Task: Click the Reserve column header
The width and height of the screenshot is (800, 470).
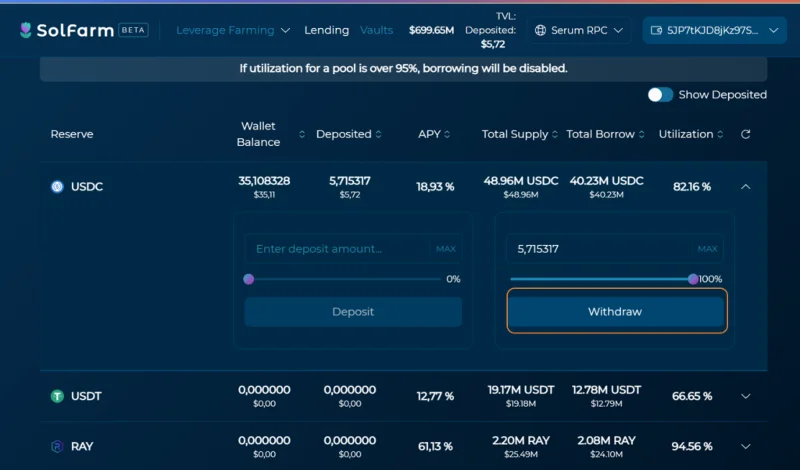Action: point(72,134)
